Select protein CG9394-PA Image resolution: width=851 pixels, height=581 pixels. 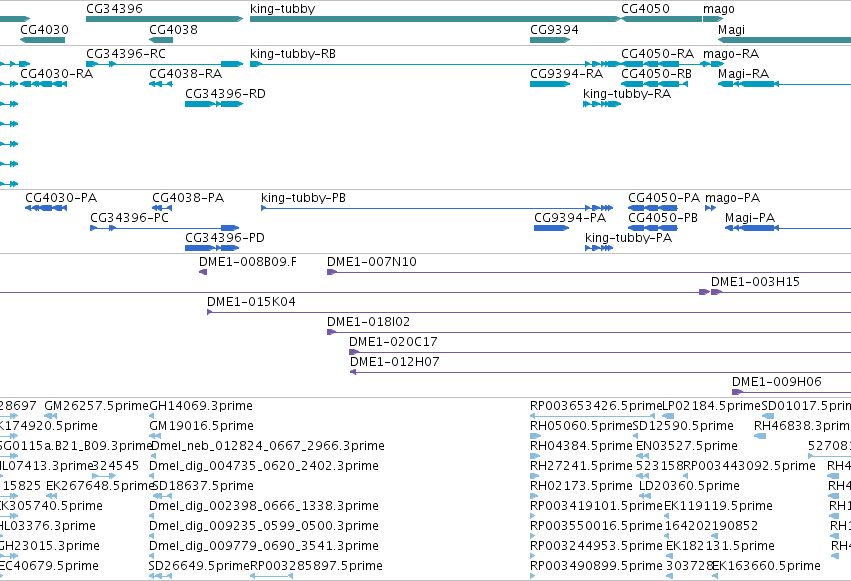[x=551, y=228]
